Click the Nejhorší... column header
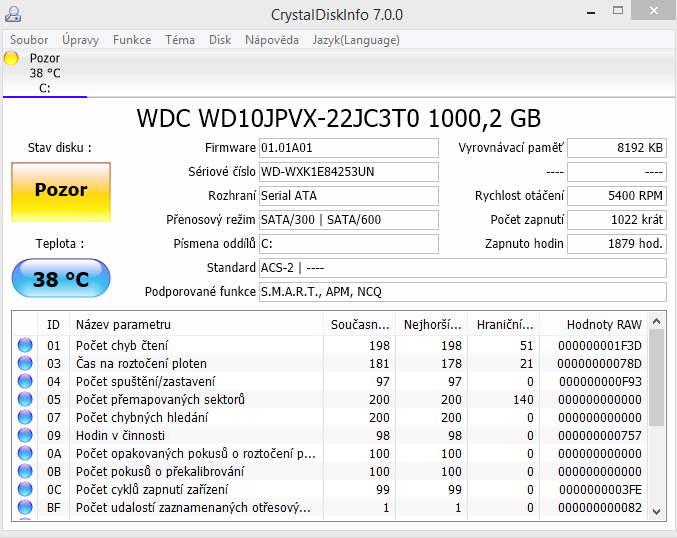Viewport: 677px width, 538px height. point(431,325)
